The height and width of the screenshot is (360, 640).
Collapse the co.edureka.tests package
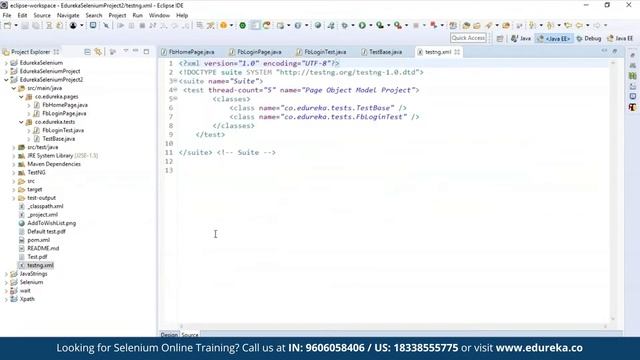coord(21,122)
